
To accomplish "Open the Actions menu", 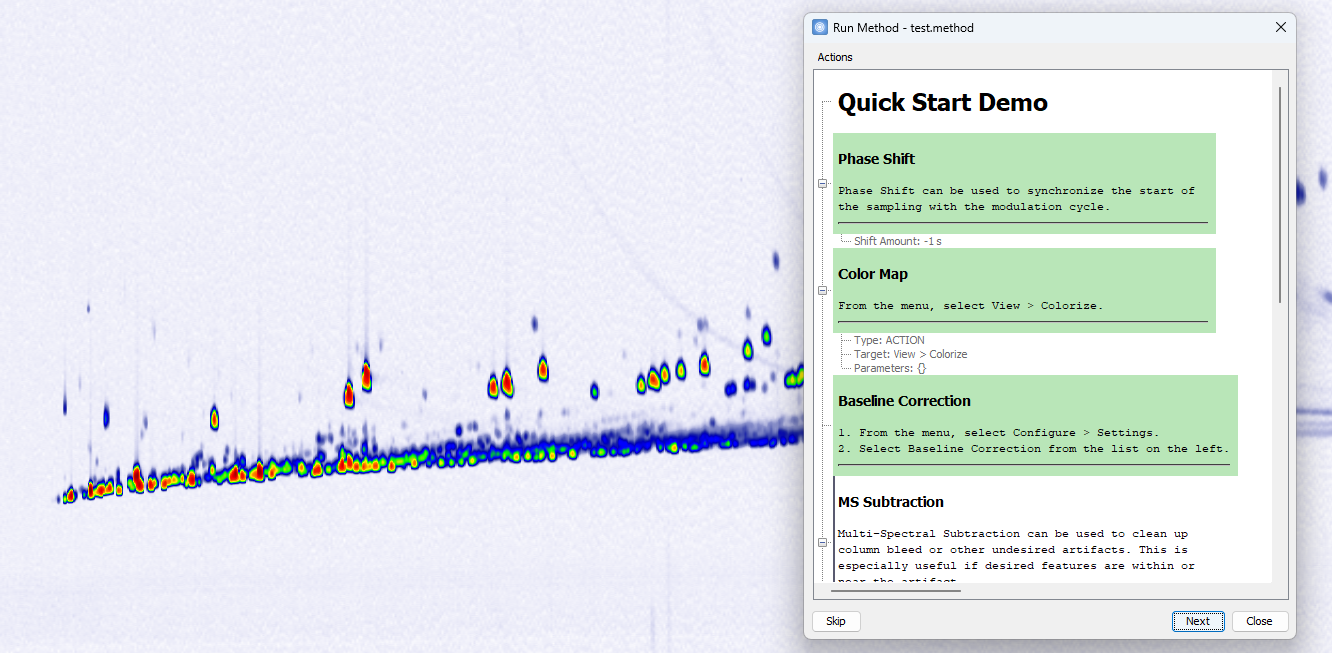I will (835, 57).
